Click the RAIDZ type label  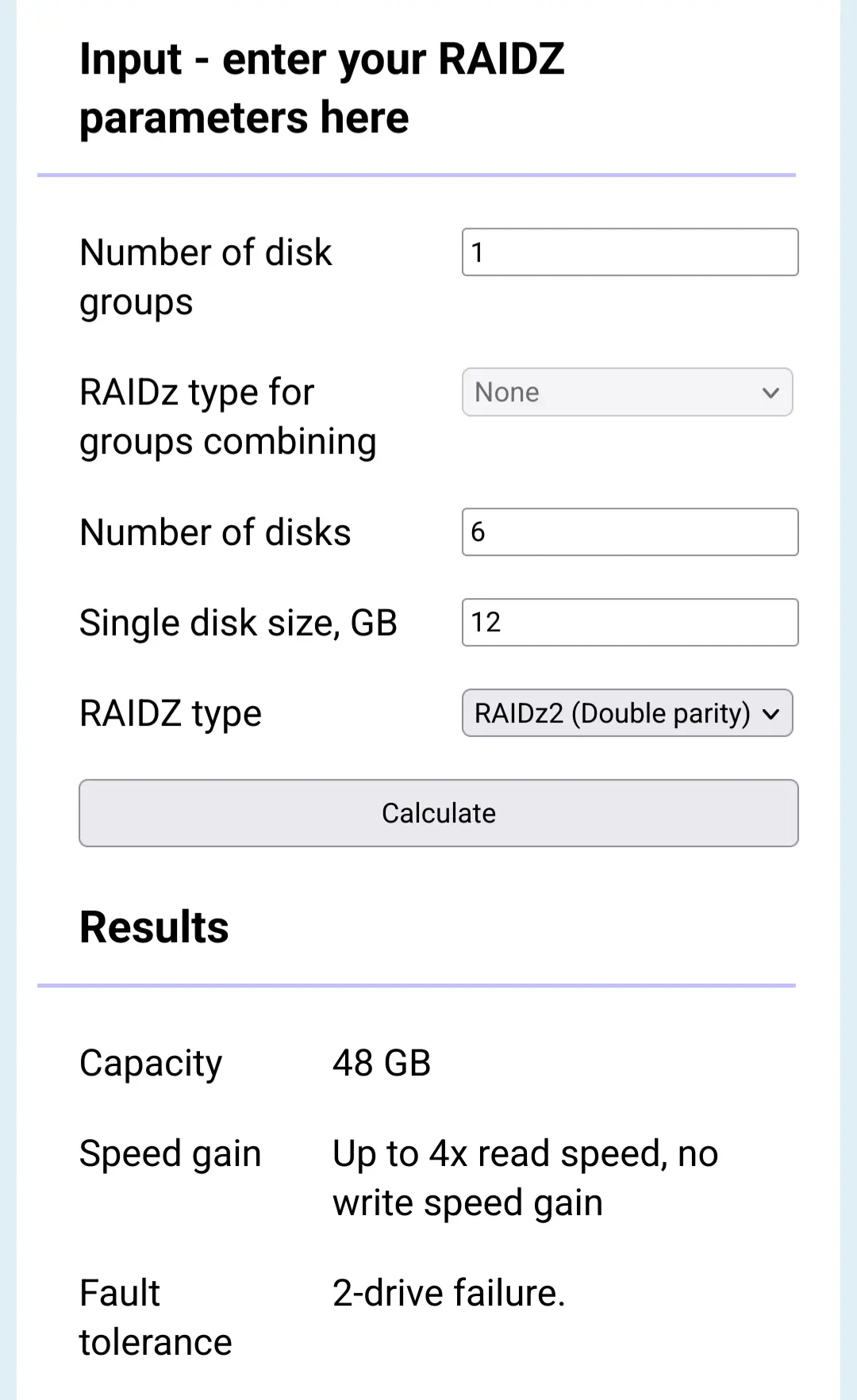click(171, 713)
